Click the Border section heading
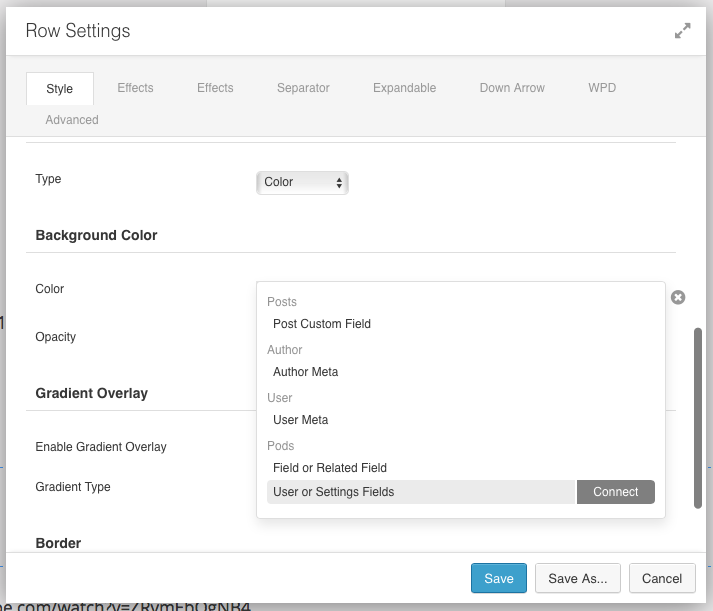The width and height of the screenshot is (713, 611). 58,543
